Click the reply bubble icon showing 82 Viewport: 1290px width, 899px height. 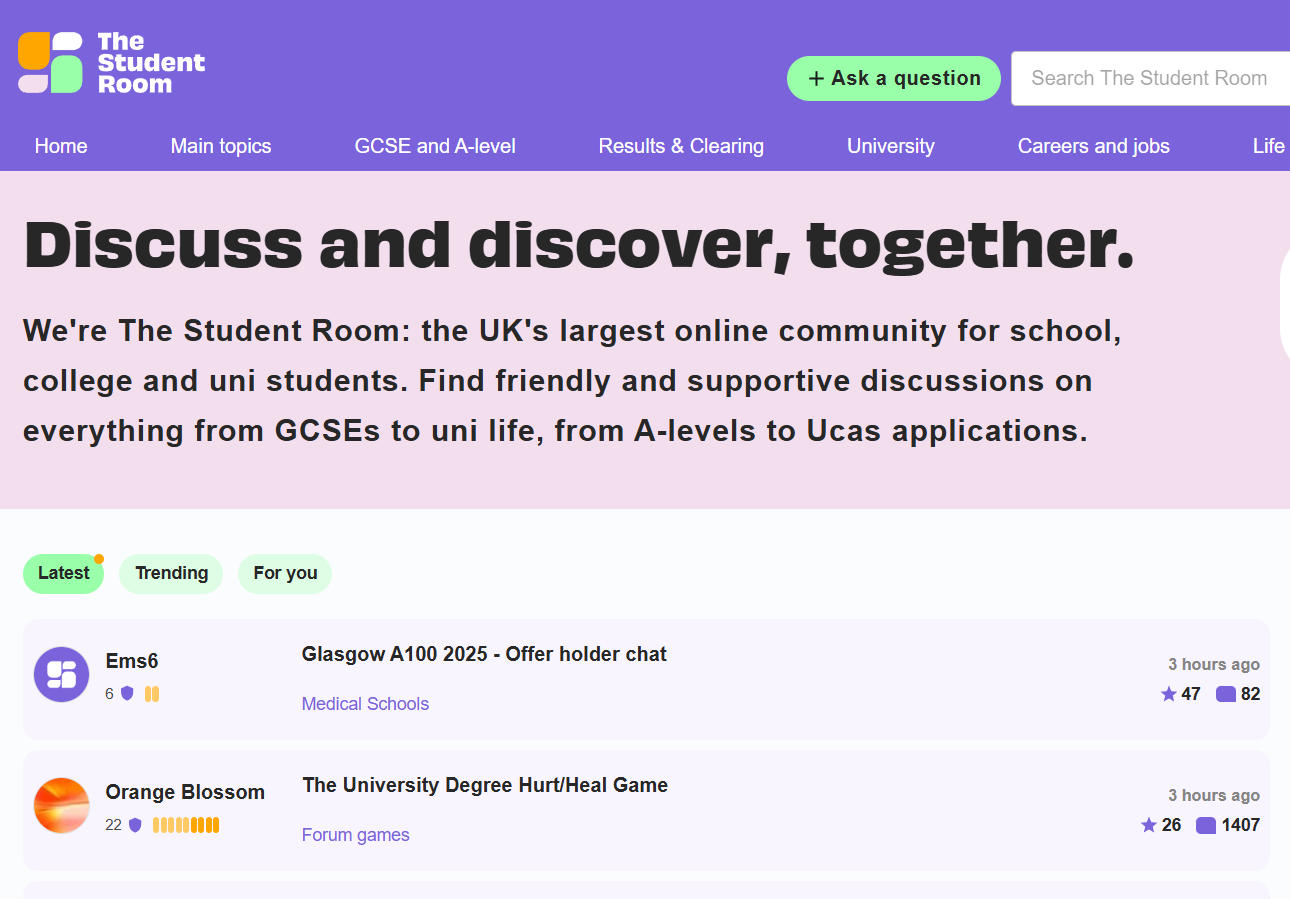[1226, 694]
